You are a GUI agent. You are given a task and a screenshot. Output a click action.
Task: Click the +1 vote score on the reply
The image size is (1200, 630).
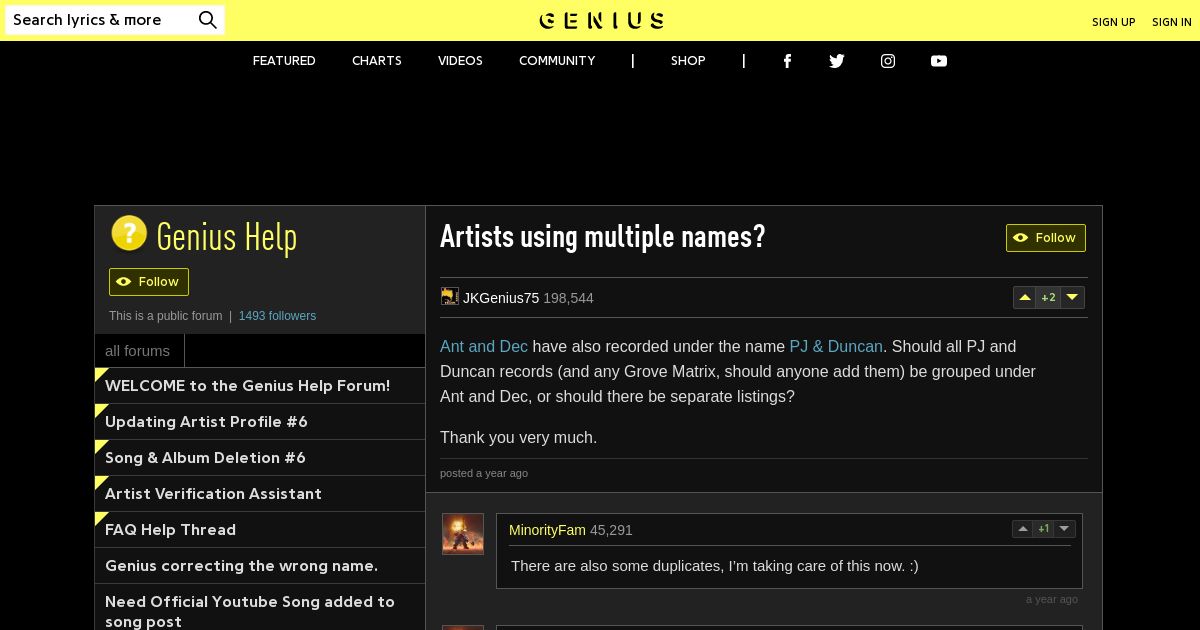click(x=1043, y=529)
